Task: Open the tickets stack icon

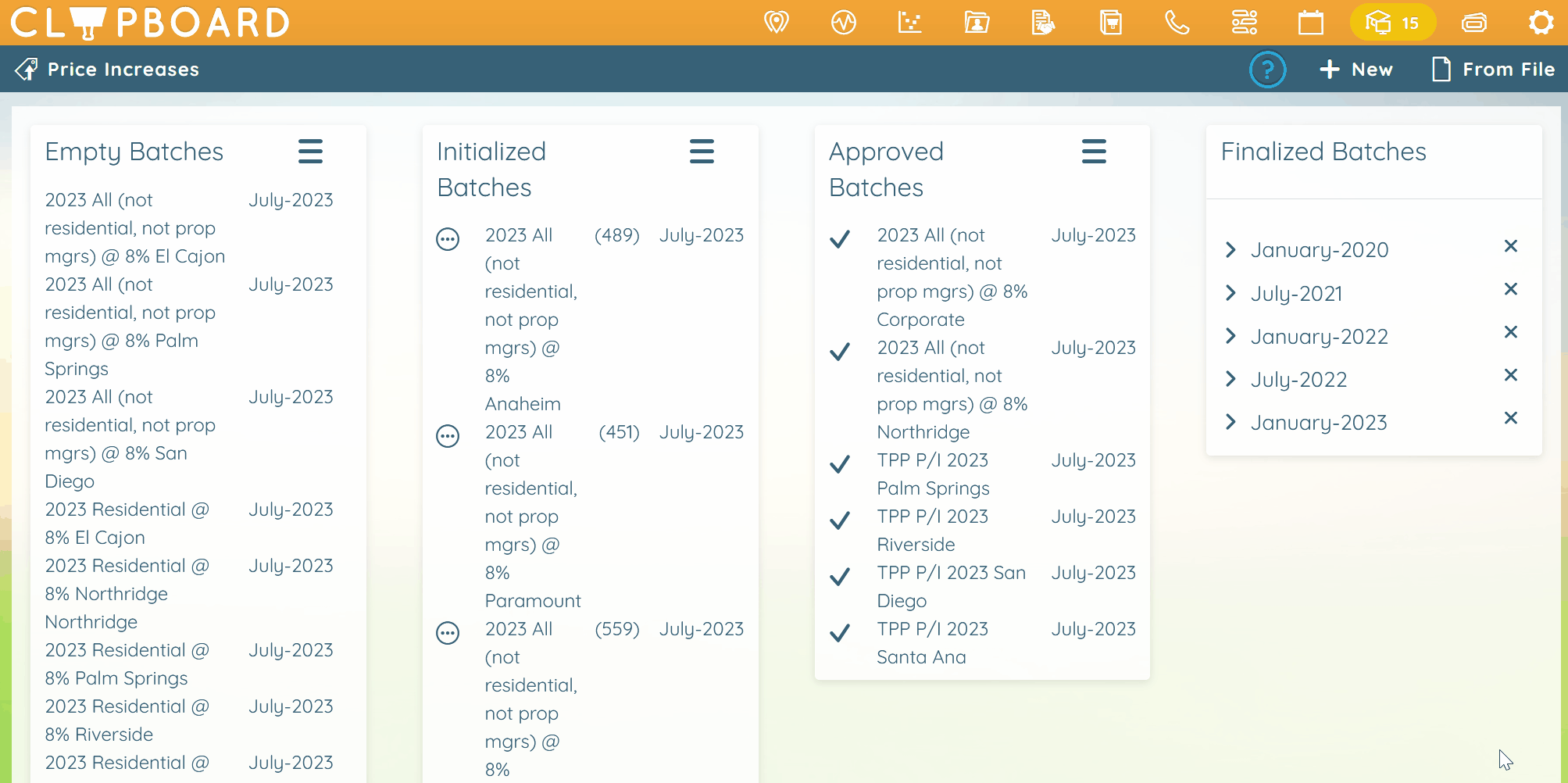Action: tap(1474, 22)
